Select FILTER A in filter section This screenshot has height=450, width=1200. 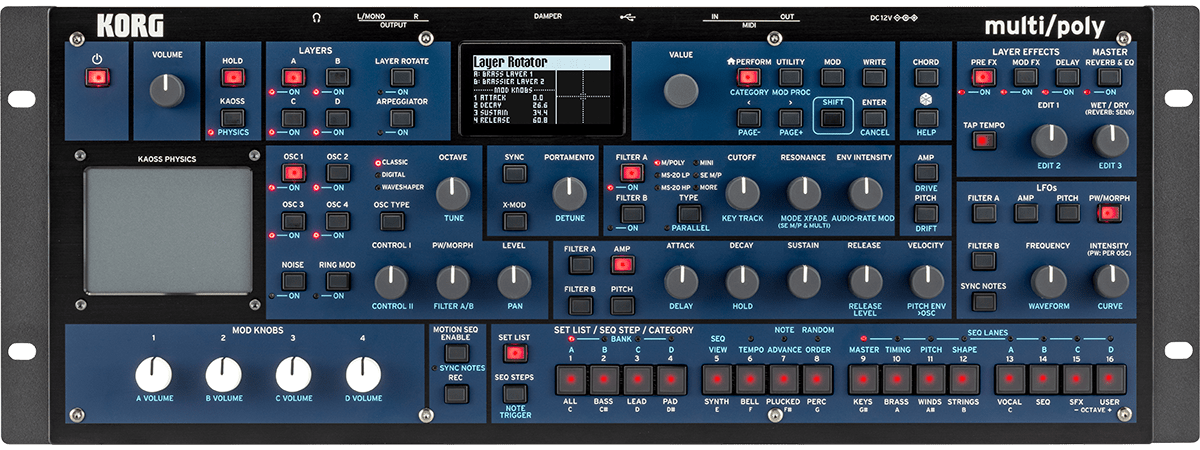click(630, 172)
